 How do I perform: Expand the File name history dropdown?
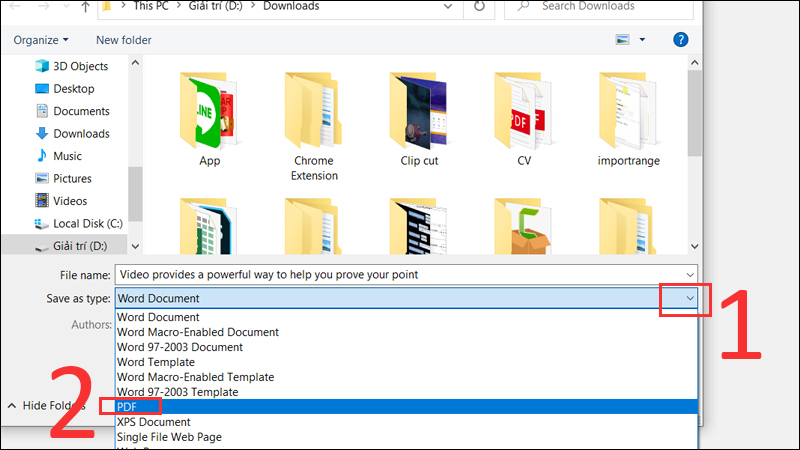pos(689,274)
